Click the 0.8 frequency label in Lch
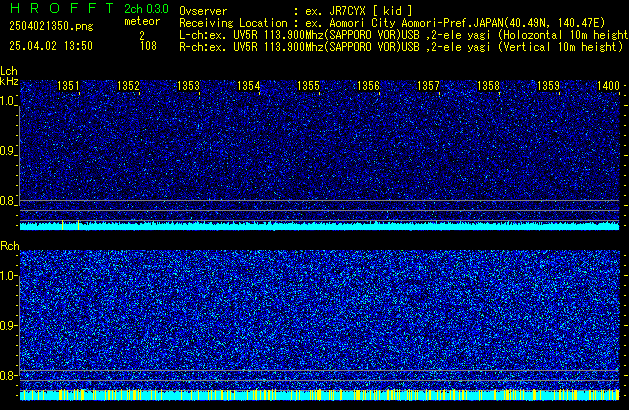Screen dimensions: 629x410 (7, 201)
